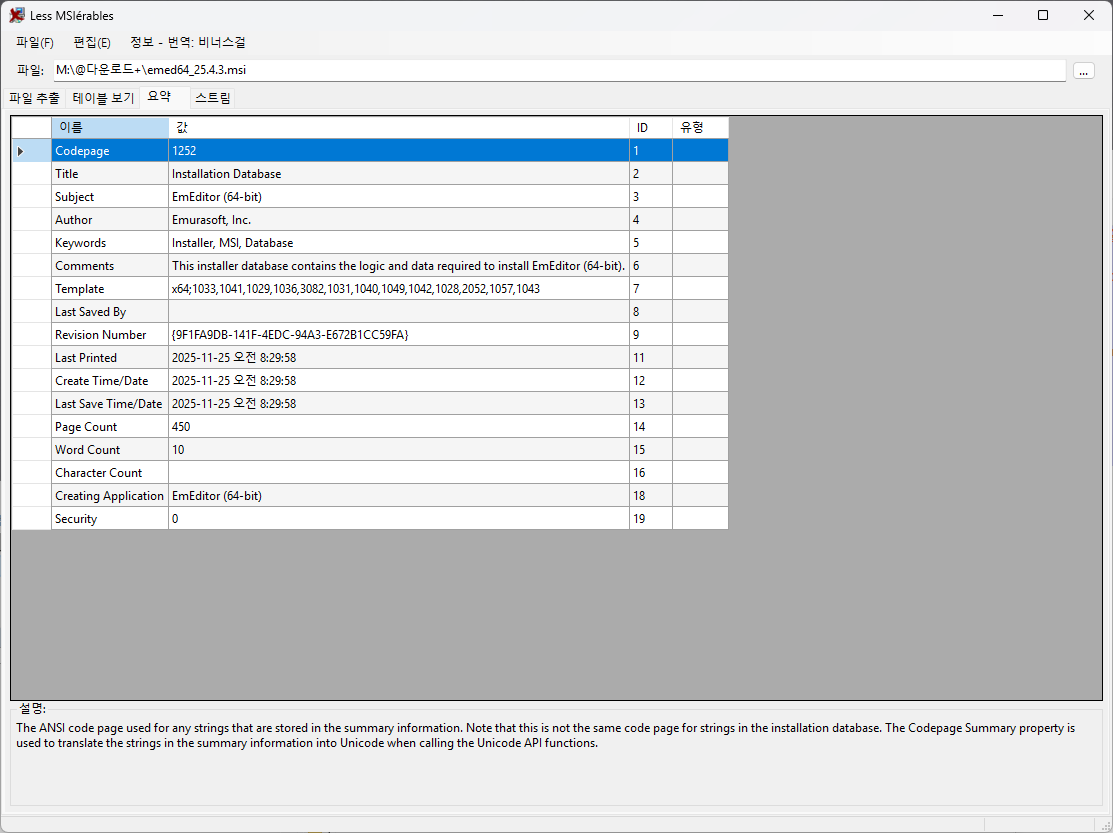
Task: Open the 정보 - 번역: 비너스걸 menu
Action: [x=188, y=43]
